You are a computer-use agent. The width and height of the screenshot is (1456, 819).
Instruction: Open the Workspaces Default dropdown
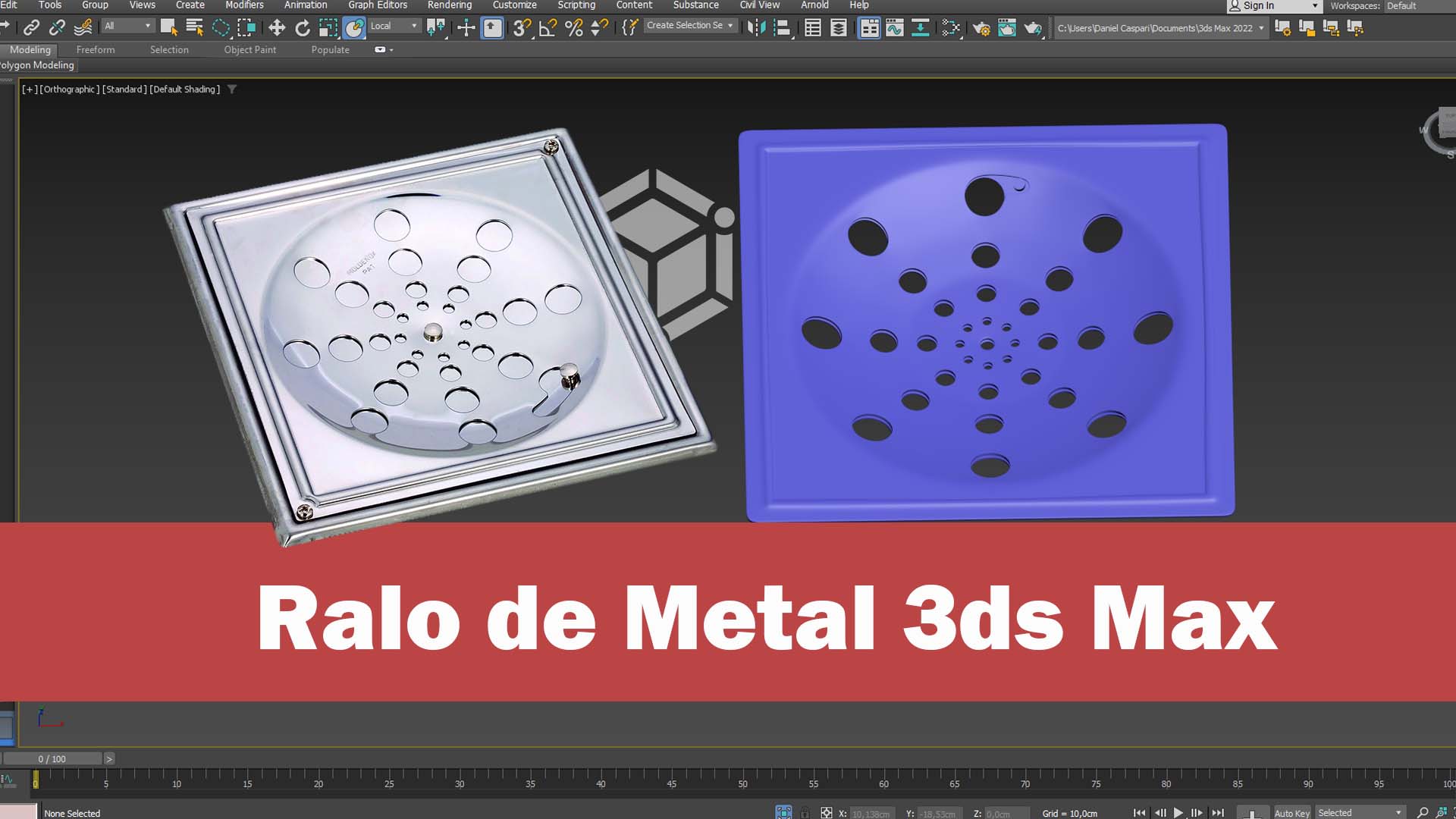(x=1420, y=6)
